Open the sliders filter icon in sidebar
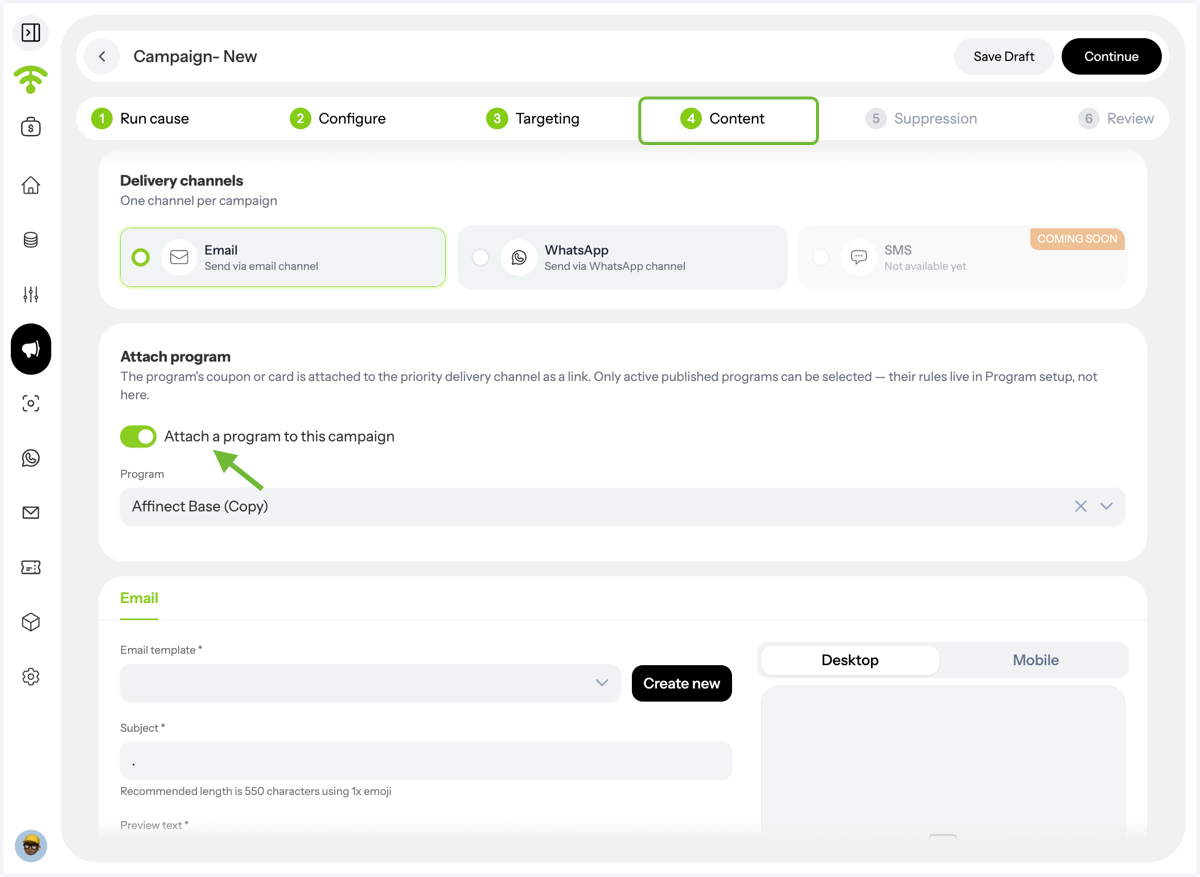This screenshot has height=877, width=1200. pos(31,294)
